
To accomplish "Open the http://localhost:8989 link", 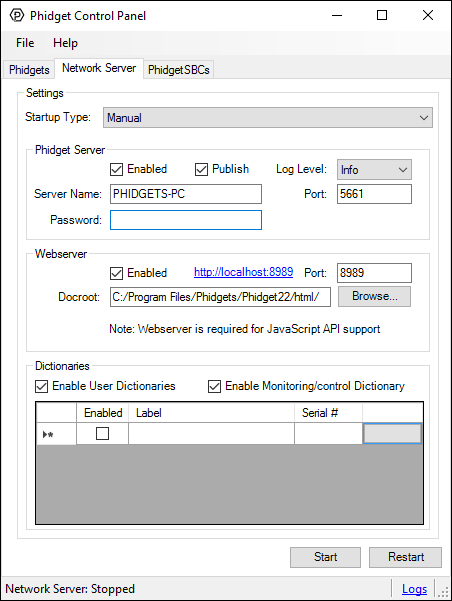I will point(243,272).
